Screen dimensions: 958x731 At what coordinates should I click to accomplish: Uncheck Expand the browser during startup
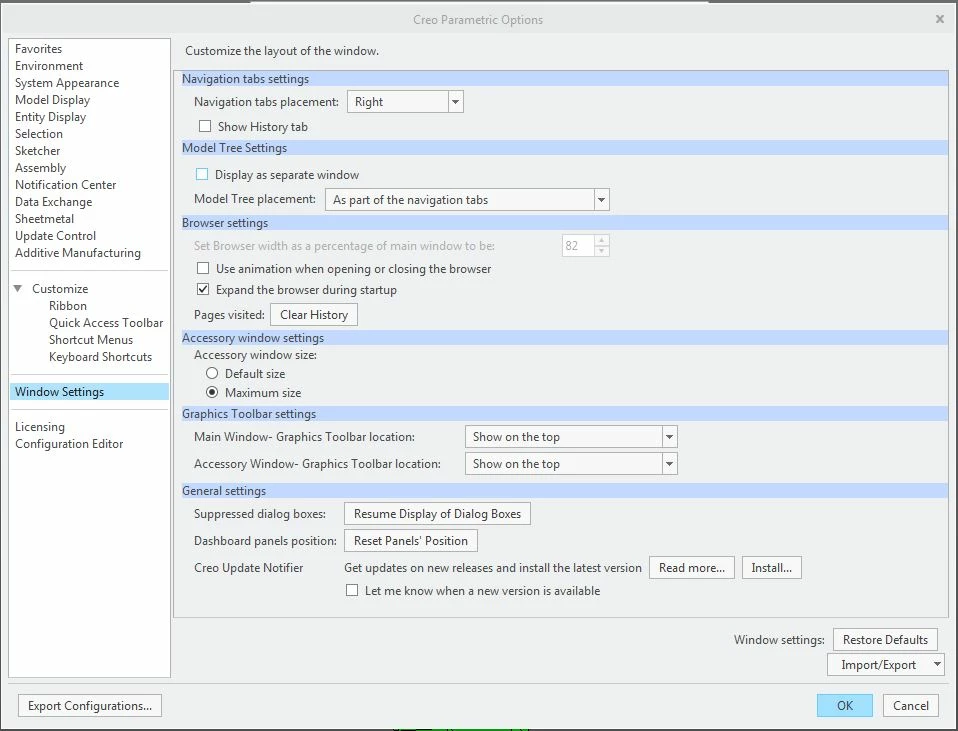203,289
